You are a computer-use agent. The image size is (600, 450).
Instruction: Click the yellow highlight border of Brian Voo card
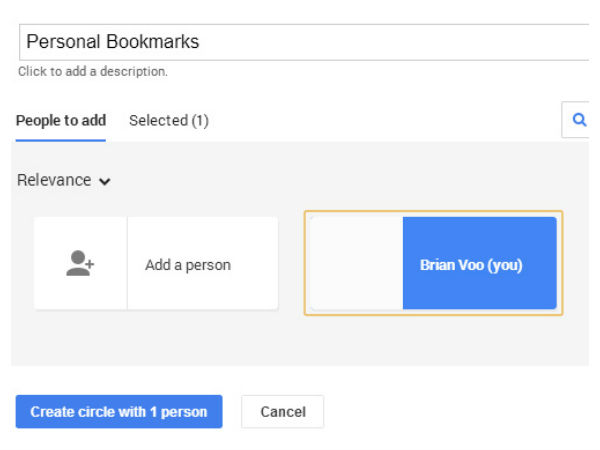(x=433, y=212)
